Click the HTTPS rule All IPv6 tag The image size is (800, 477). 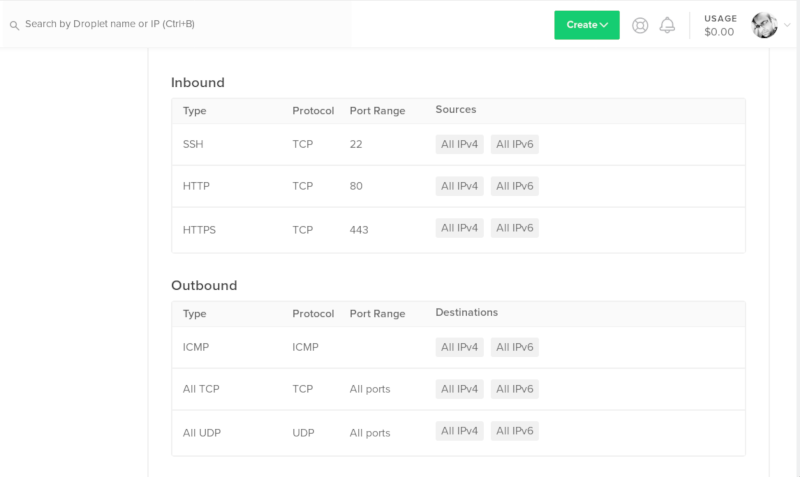[514, 228]
